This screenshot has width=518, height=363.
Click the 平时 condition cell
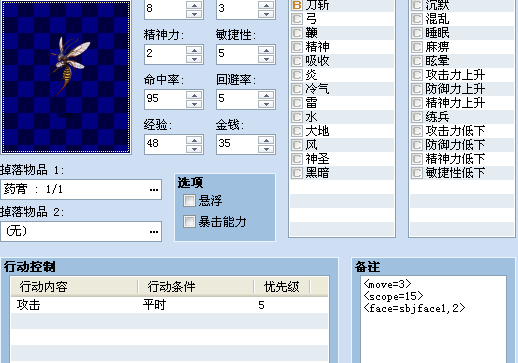click(x=154, y=305)
